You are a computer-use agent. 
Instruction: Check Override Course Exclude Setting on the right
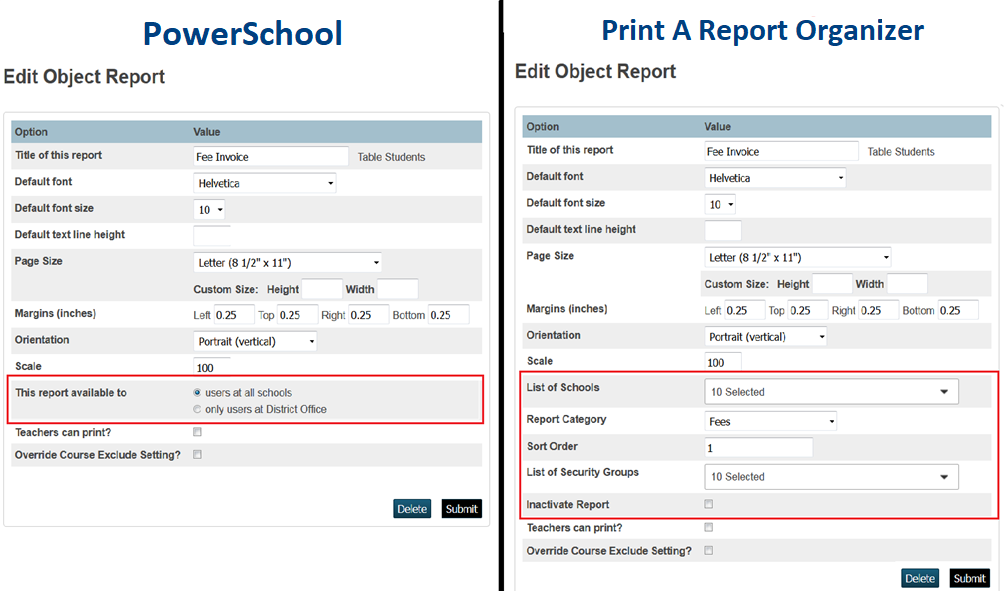(x=708, y=550)
